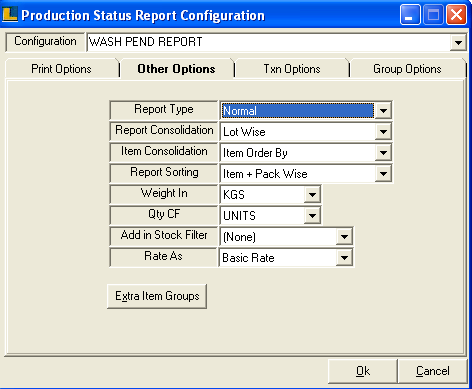Confirm with the Ok button

pos(363,371)
